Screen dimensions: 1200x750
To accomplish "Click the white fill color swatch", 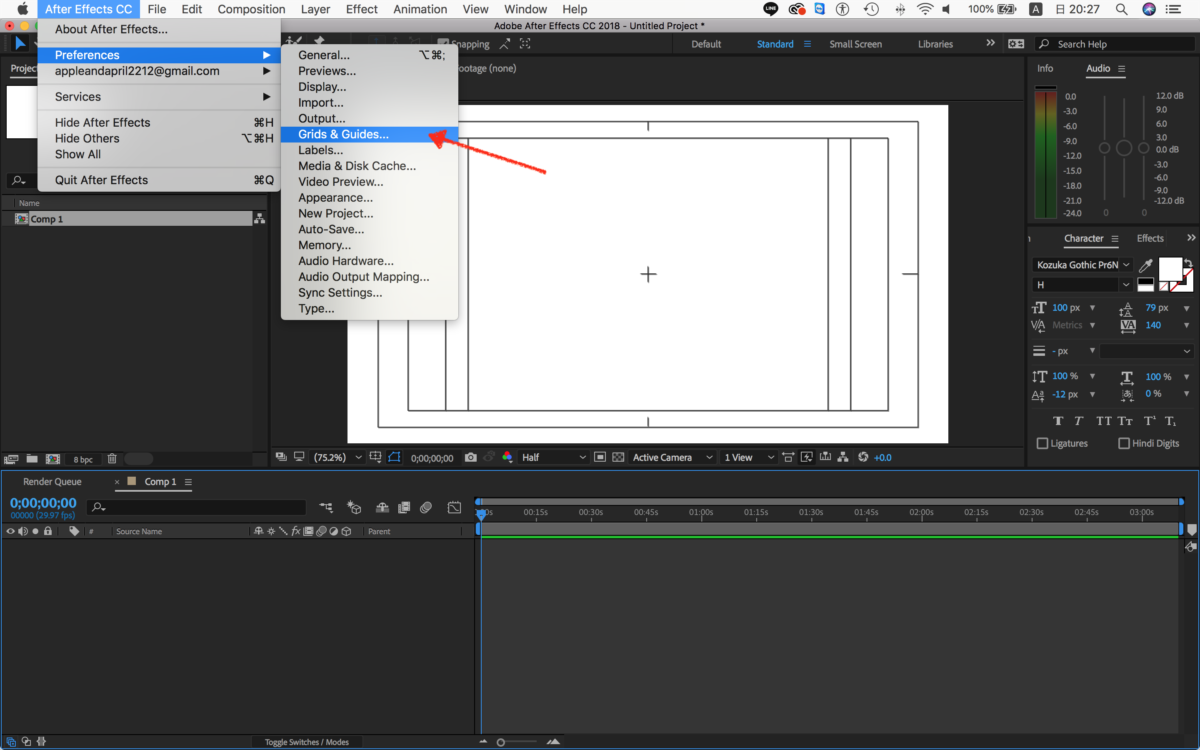I will [1170, 269].
